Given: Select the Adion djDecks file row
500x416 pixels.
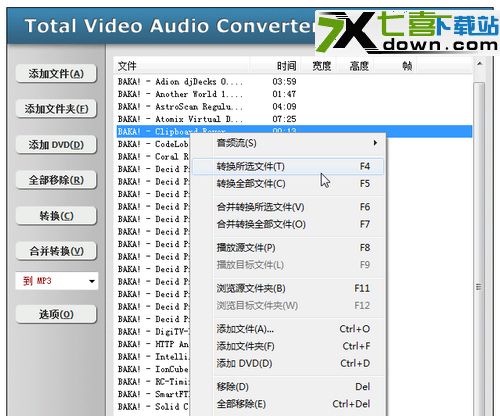Looking at the screenshot, I should (x=294, y=81).
